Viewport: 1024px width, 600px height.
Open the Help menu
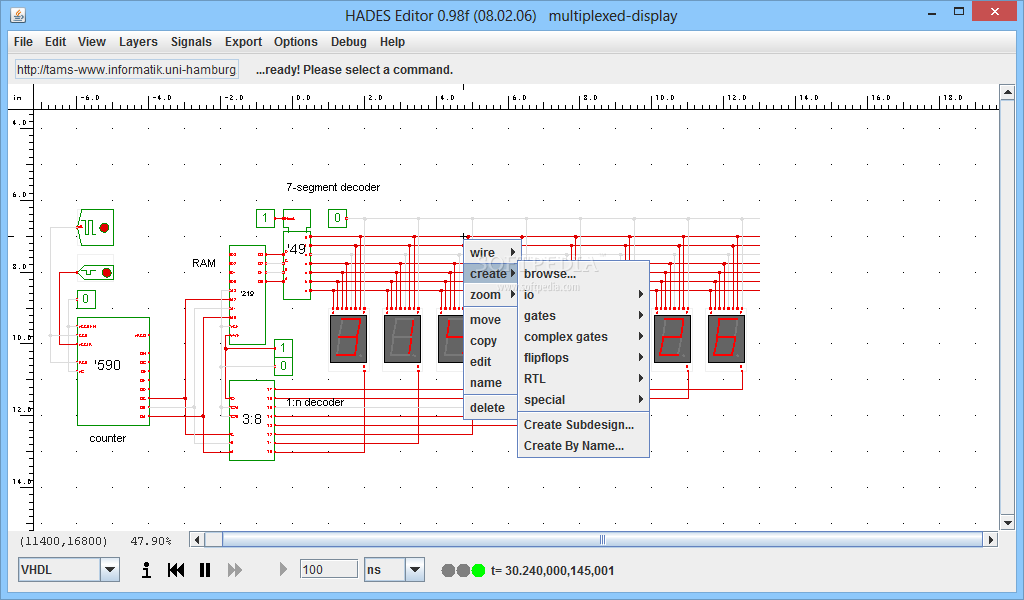tap(392, 42)
